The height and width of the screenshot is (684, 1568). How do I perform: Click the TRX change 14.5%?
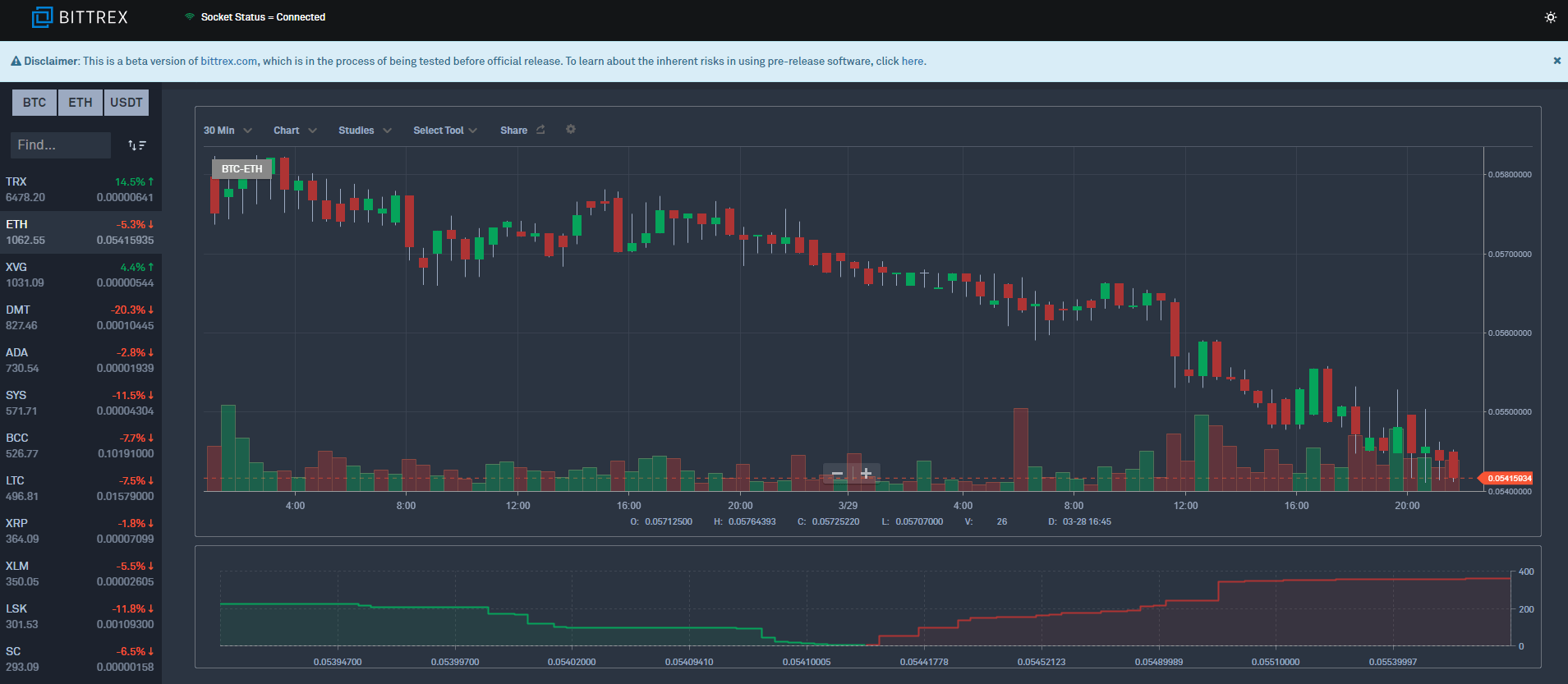(x=130, y=181)
